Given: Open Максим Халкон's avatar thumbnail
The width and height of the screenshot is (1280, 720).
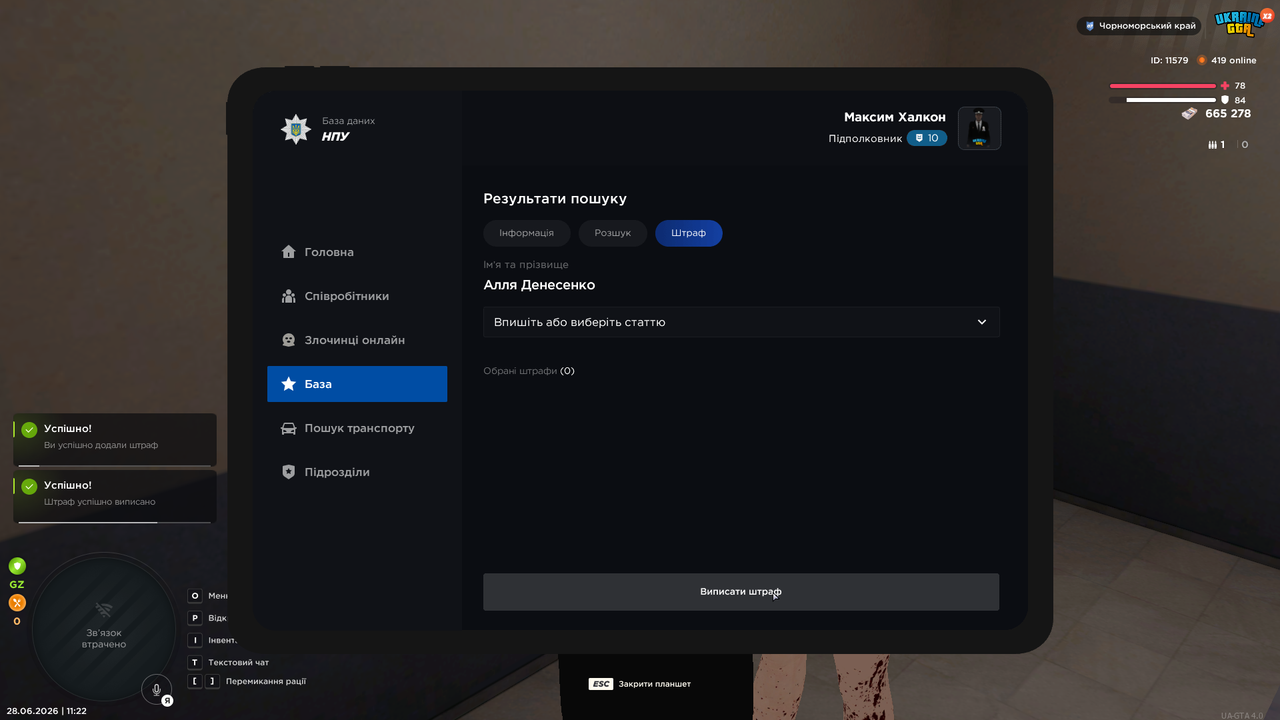Looking at the screenshot, I should pyautogui.click(x=979, y=128).
